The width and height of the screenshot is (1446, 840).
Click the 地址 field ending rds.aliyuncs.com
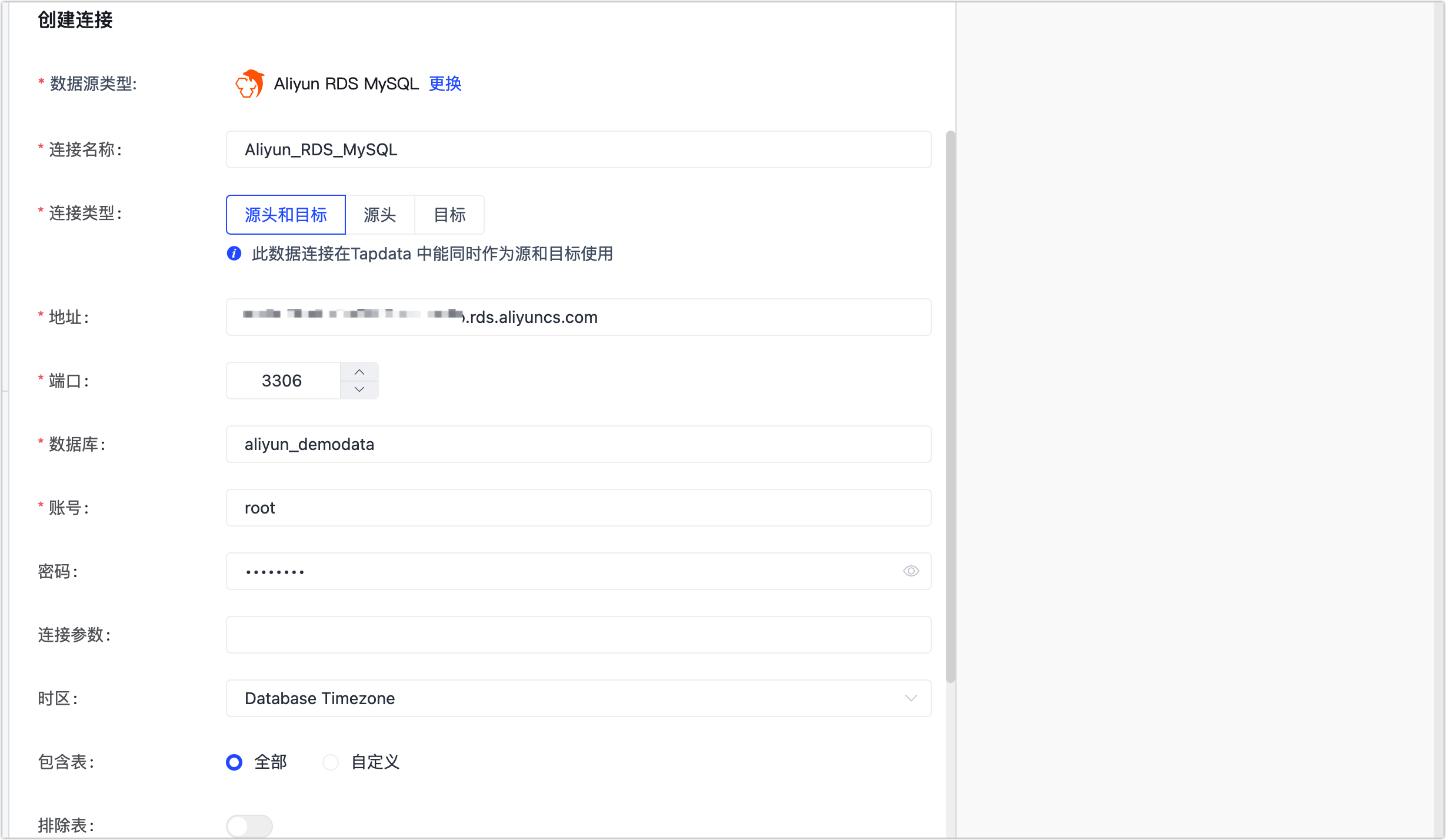pyautogui.click(x=578, y=317)
